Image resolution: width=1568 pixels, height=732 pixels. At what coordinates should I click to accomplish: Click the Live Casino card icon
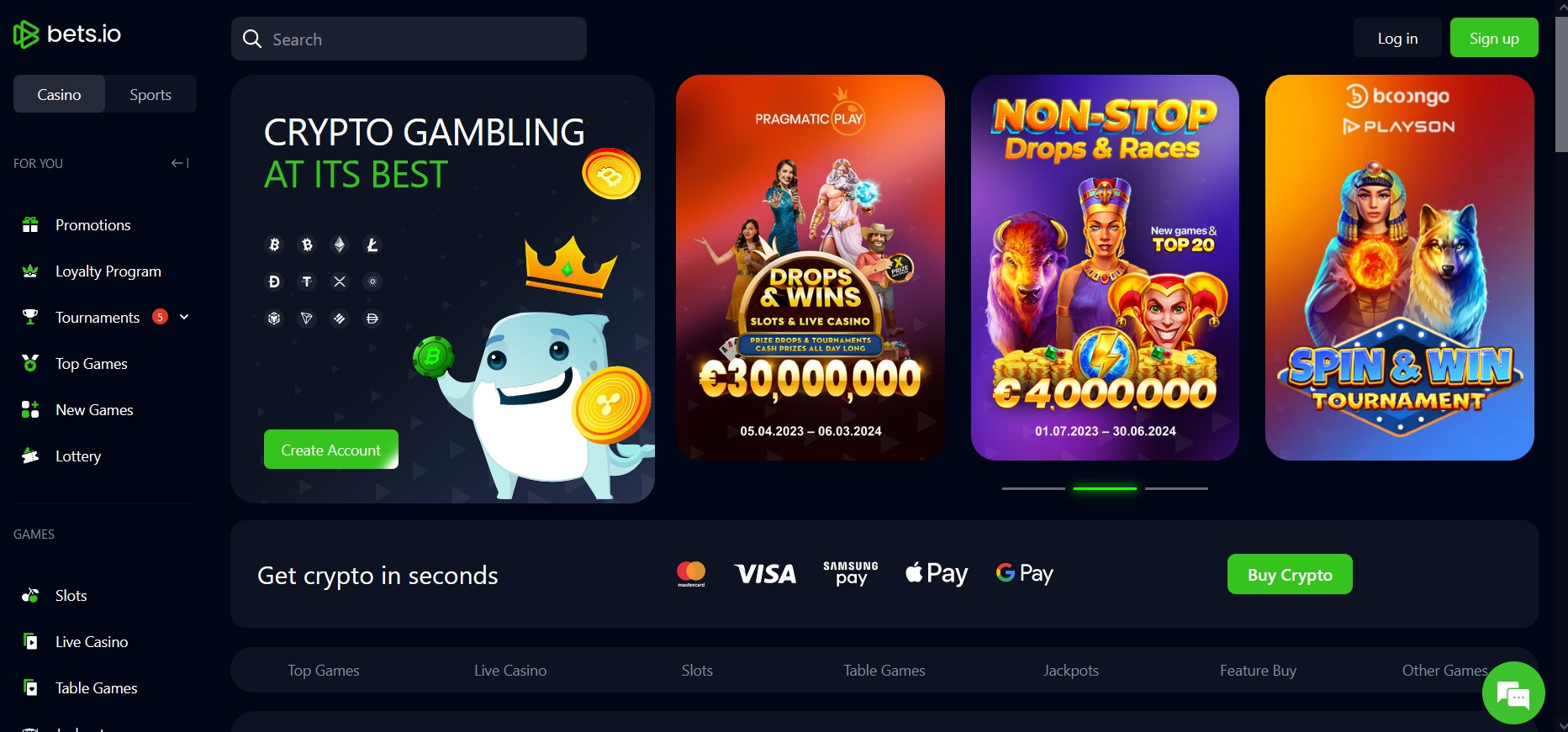[30, 641]
